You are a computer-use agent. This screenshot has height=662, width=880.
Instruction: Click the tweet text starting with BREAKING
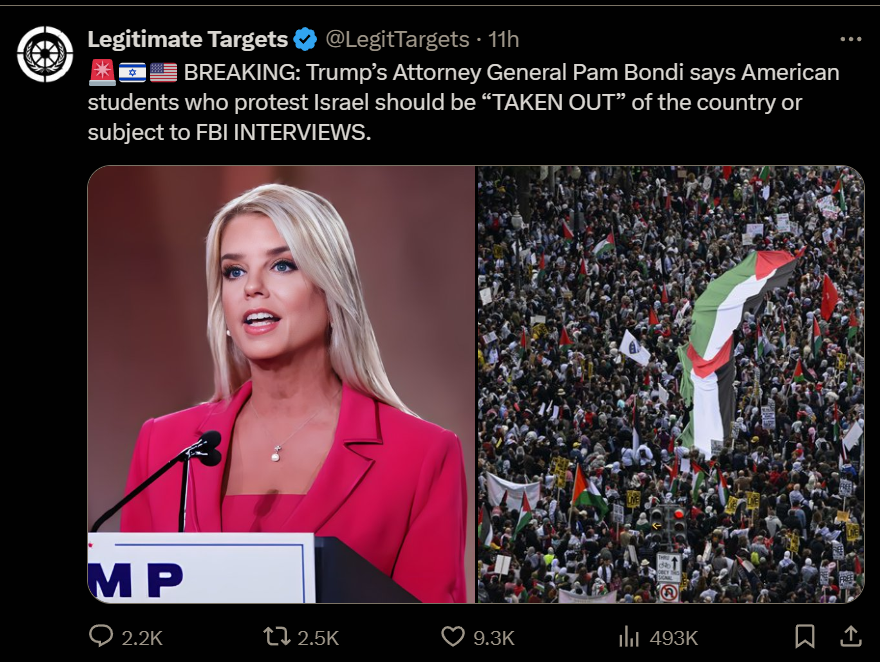464,102
